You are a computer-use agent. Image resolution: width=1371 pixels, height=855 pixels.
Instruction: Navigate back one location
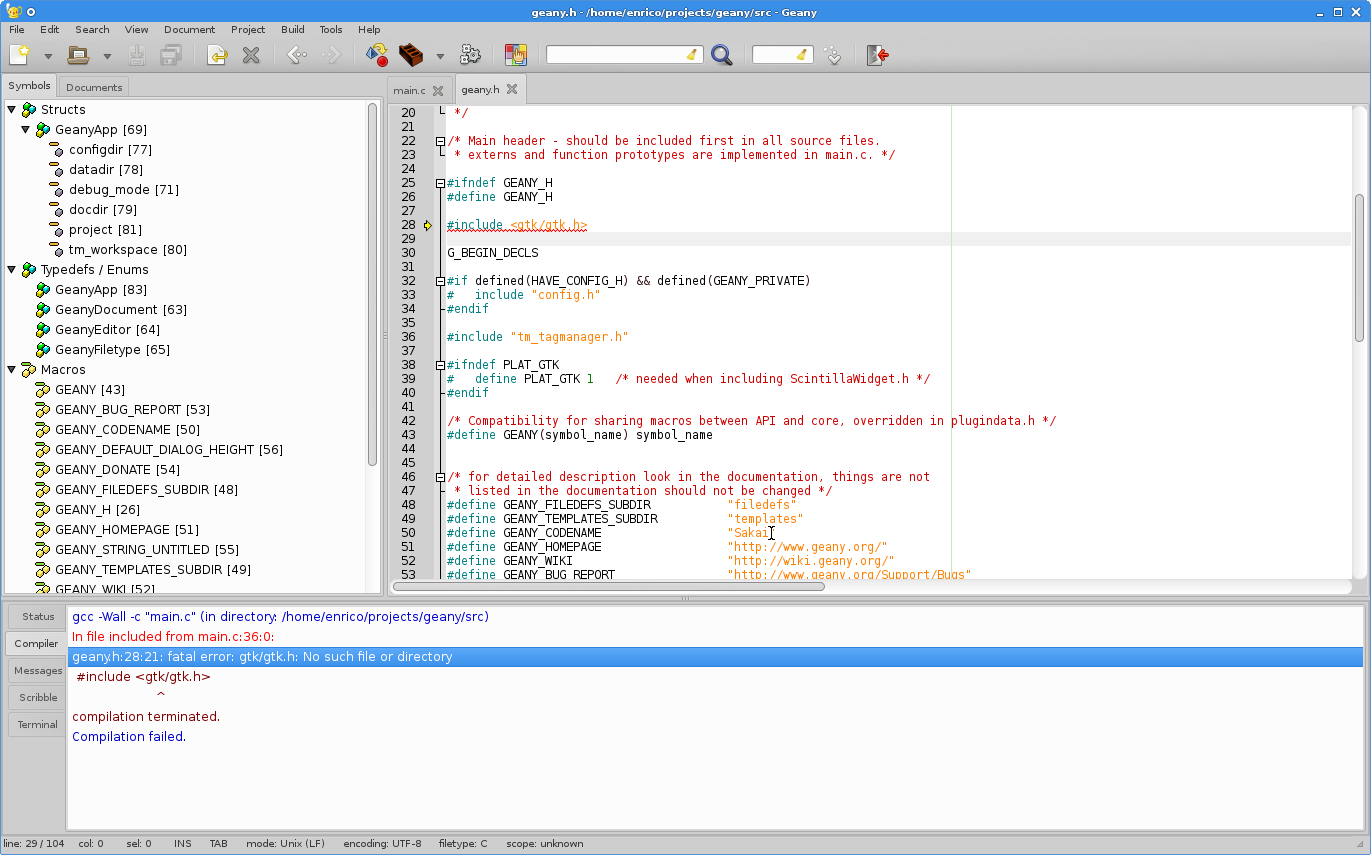(297, 55)
